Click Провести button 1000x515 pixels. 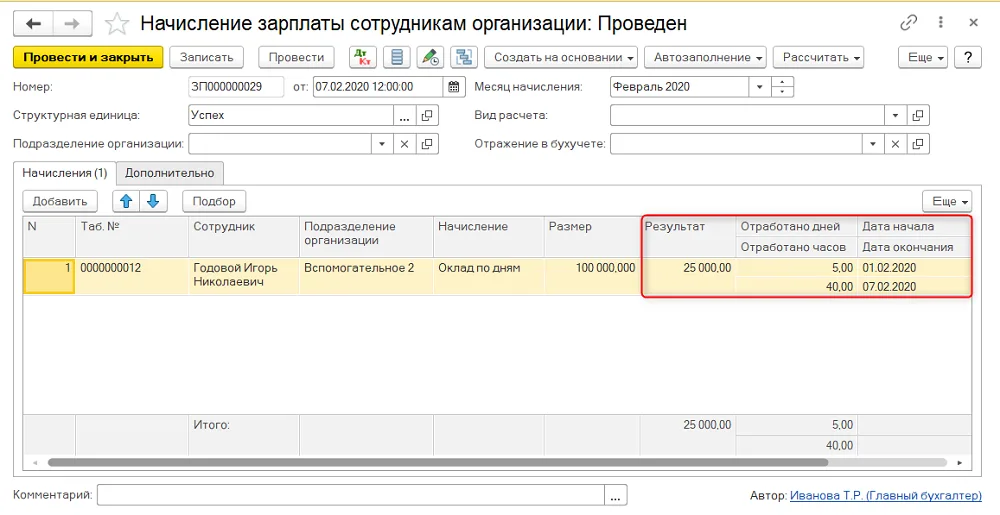[297, 57]
